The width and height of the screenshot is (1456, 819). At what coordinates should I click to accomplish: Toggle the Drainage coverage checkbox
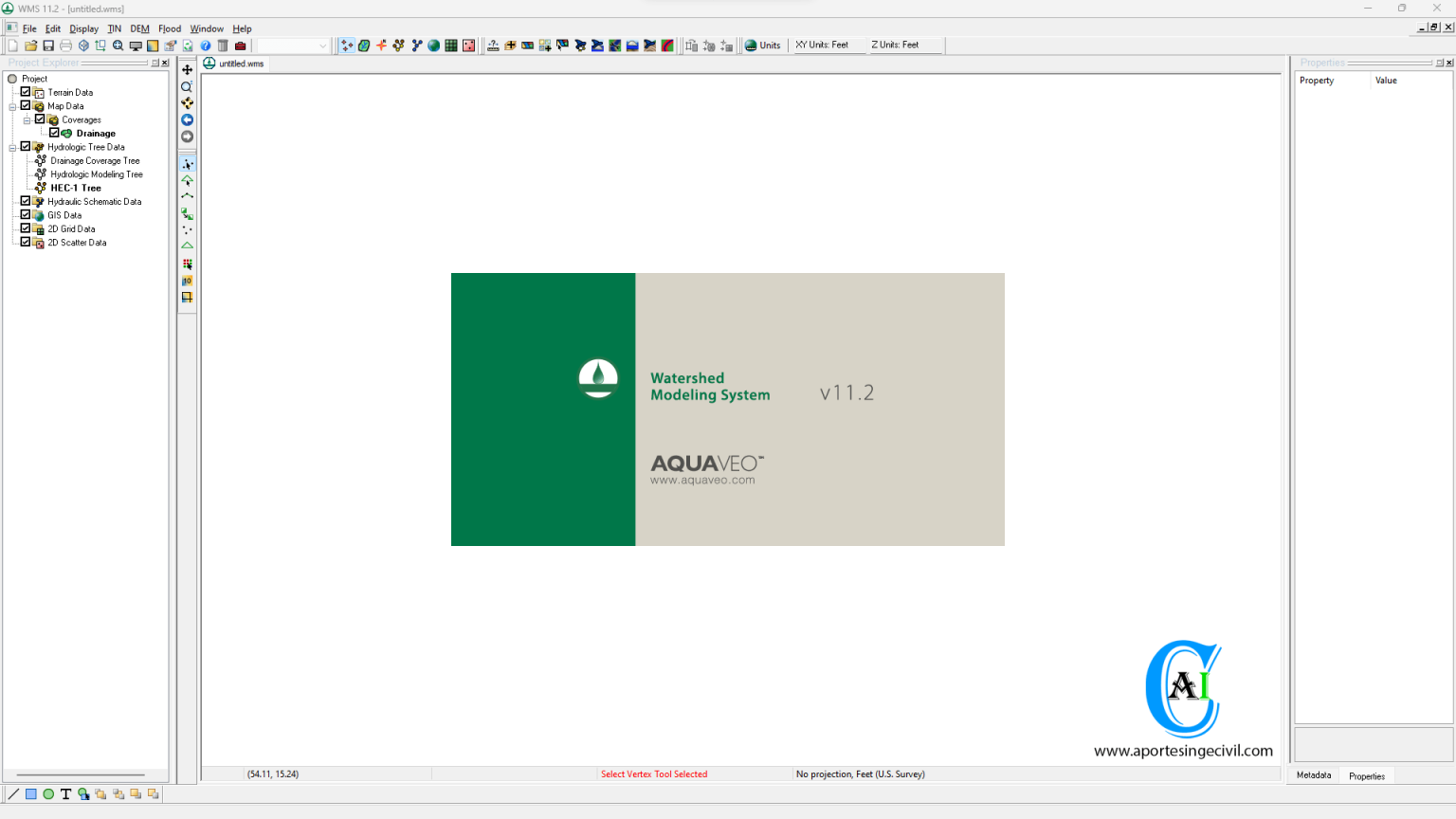[54, 133]
